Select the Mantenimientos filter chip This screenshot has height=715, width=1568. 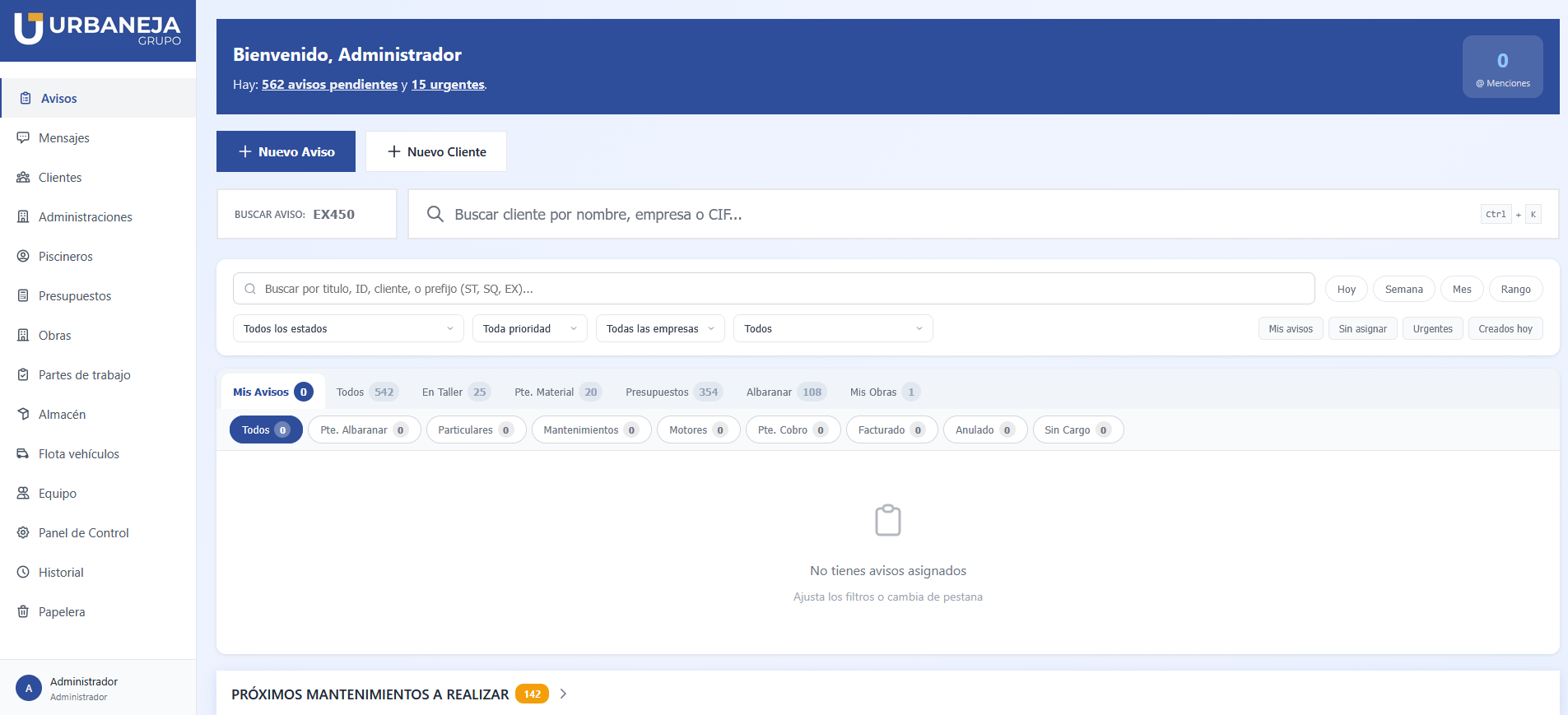592,429
